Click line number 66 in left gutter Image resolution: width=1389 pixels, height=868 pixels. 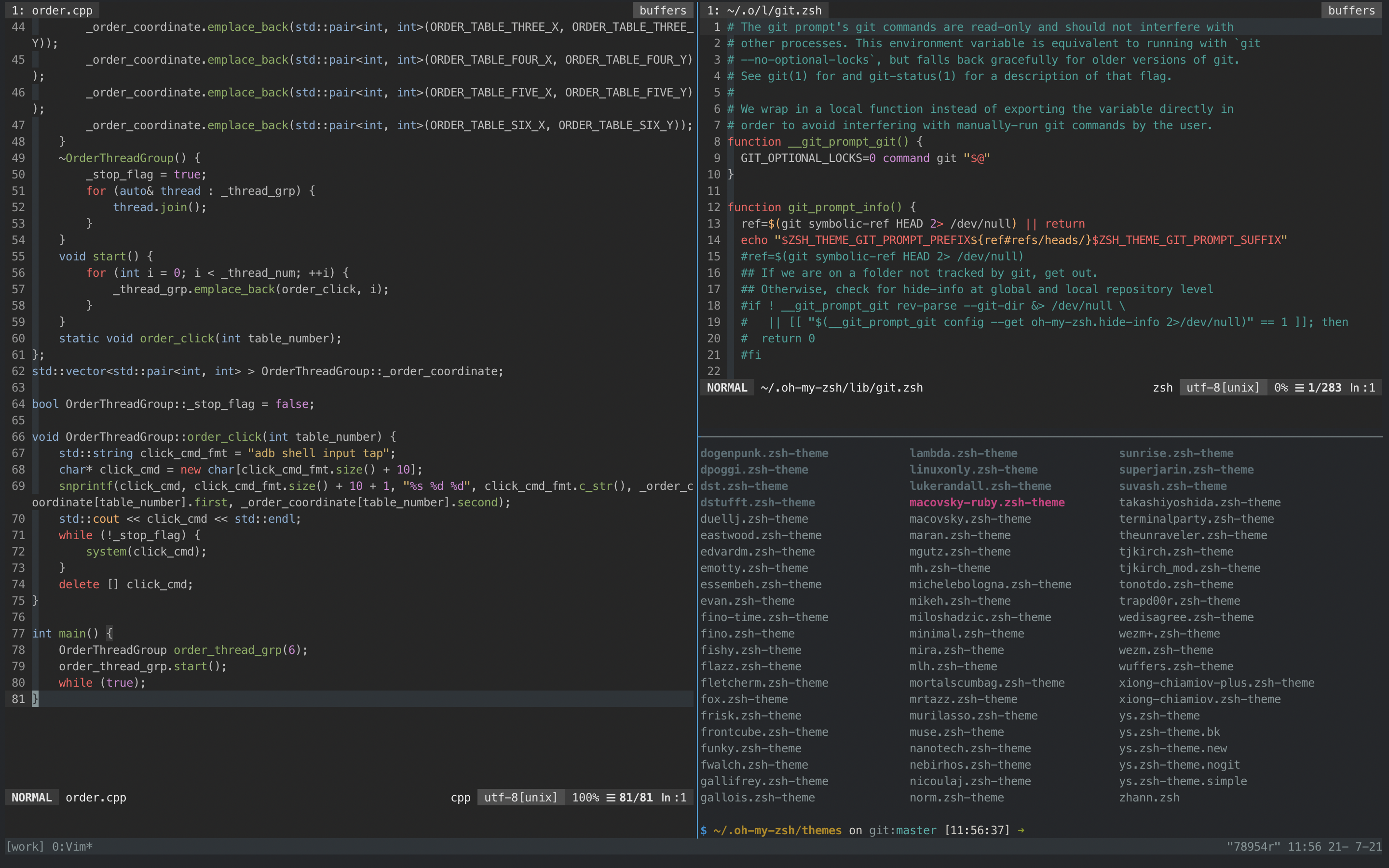pos(18,437)
